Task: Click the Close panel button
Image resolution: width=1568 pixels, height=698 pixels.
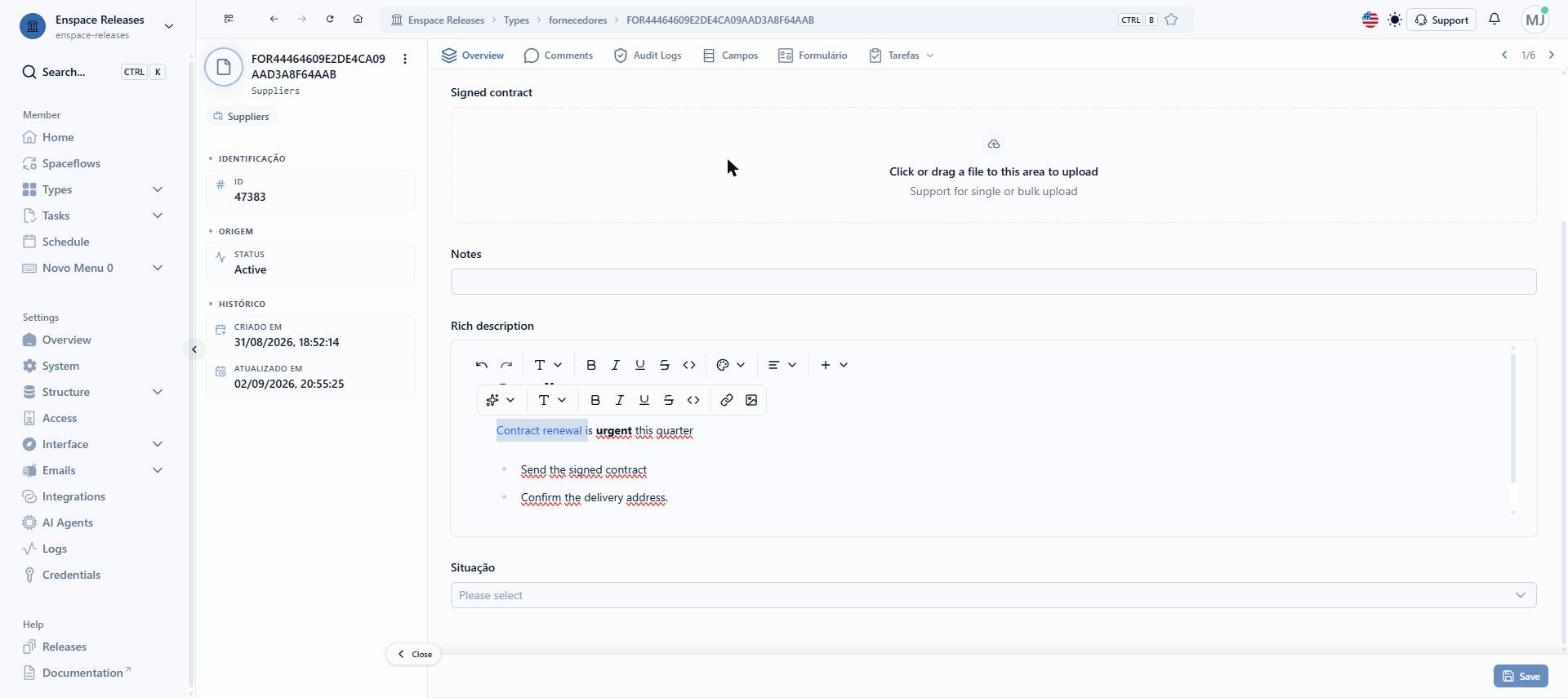Action: pos(414,654)
